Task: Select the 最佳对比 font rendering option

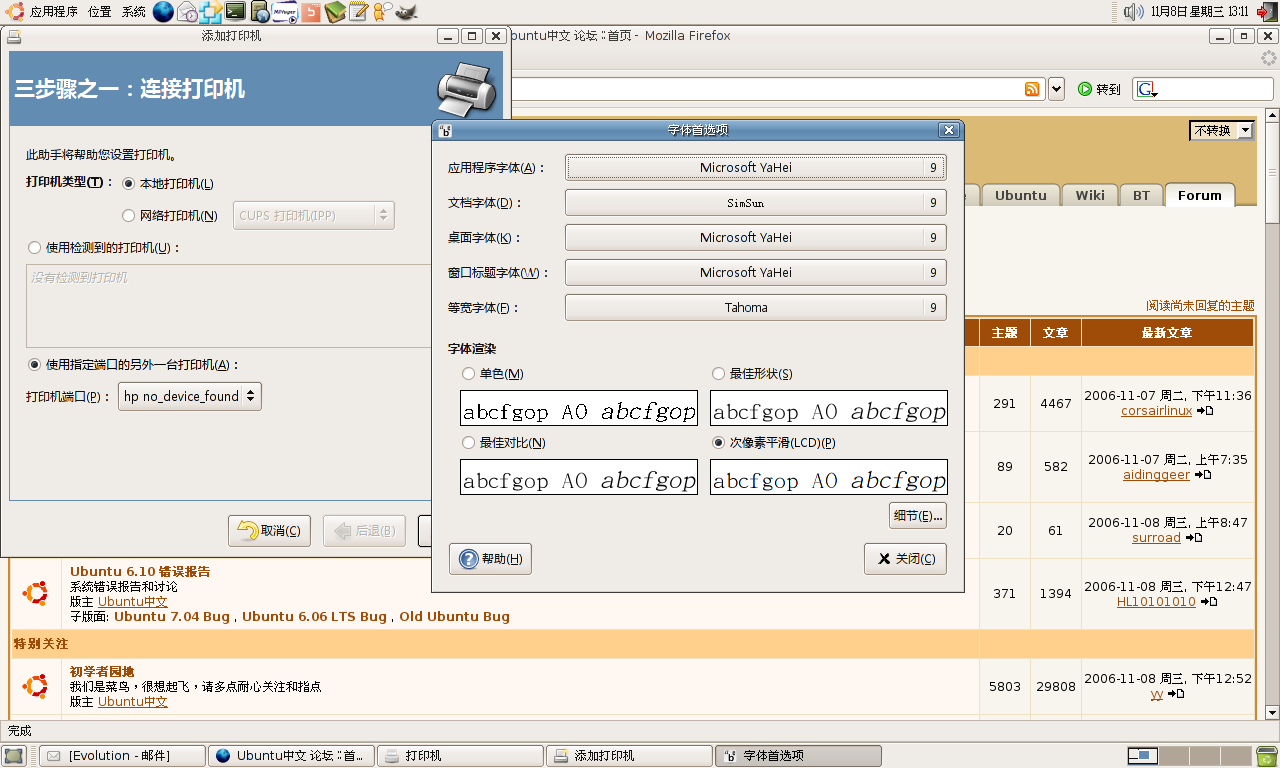Action: (469, 443)
